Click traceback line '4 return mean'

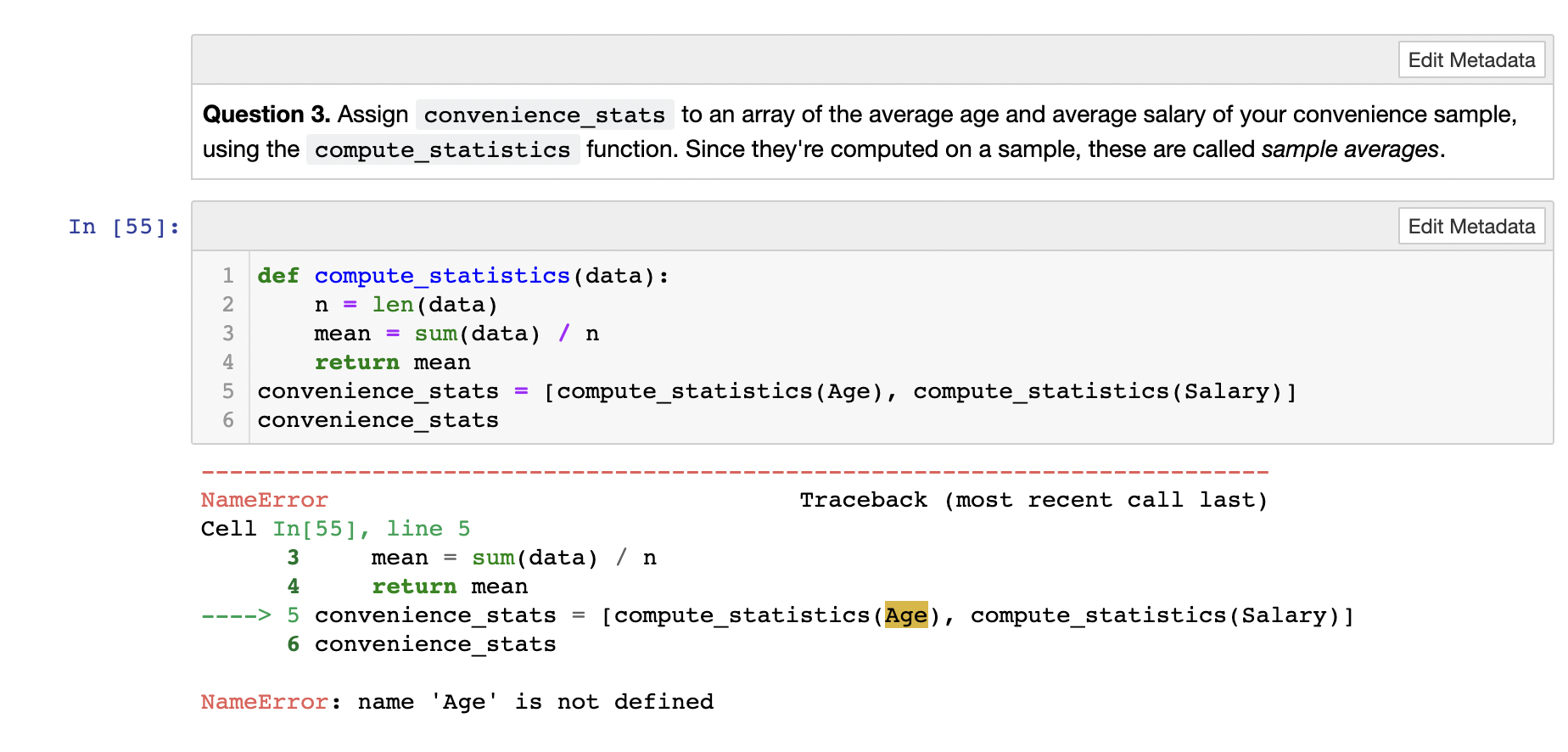(x=407, y=586)
